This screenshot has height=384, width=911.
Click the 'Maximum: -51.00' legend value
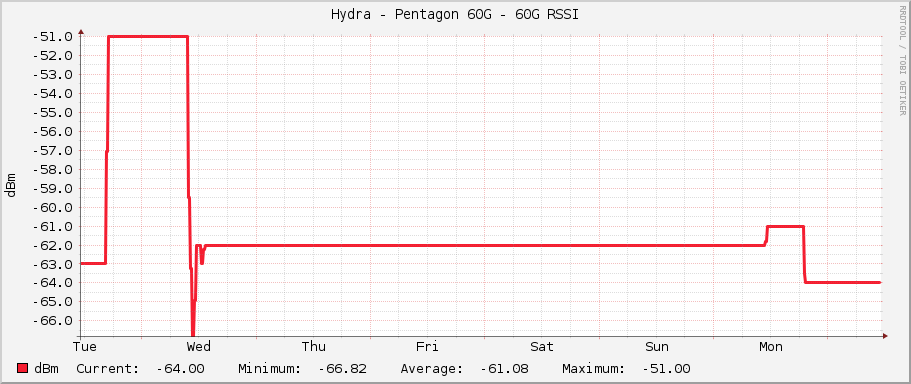click(626, 369)
